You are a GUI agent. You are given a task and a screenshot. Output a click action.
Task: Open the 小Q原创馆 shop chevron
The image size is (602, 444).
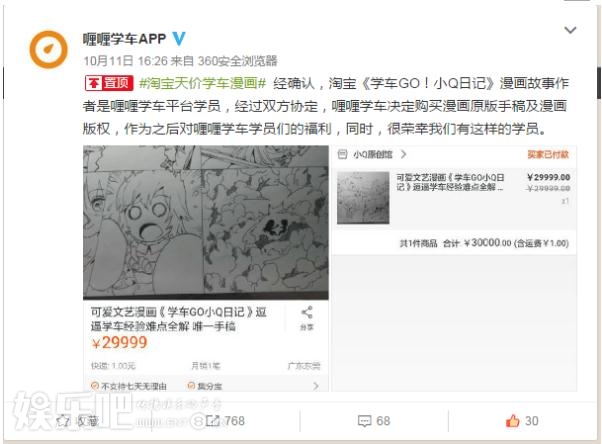(x=403, y=154)
